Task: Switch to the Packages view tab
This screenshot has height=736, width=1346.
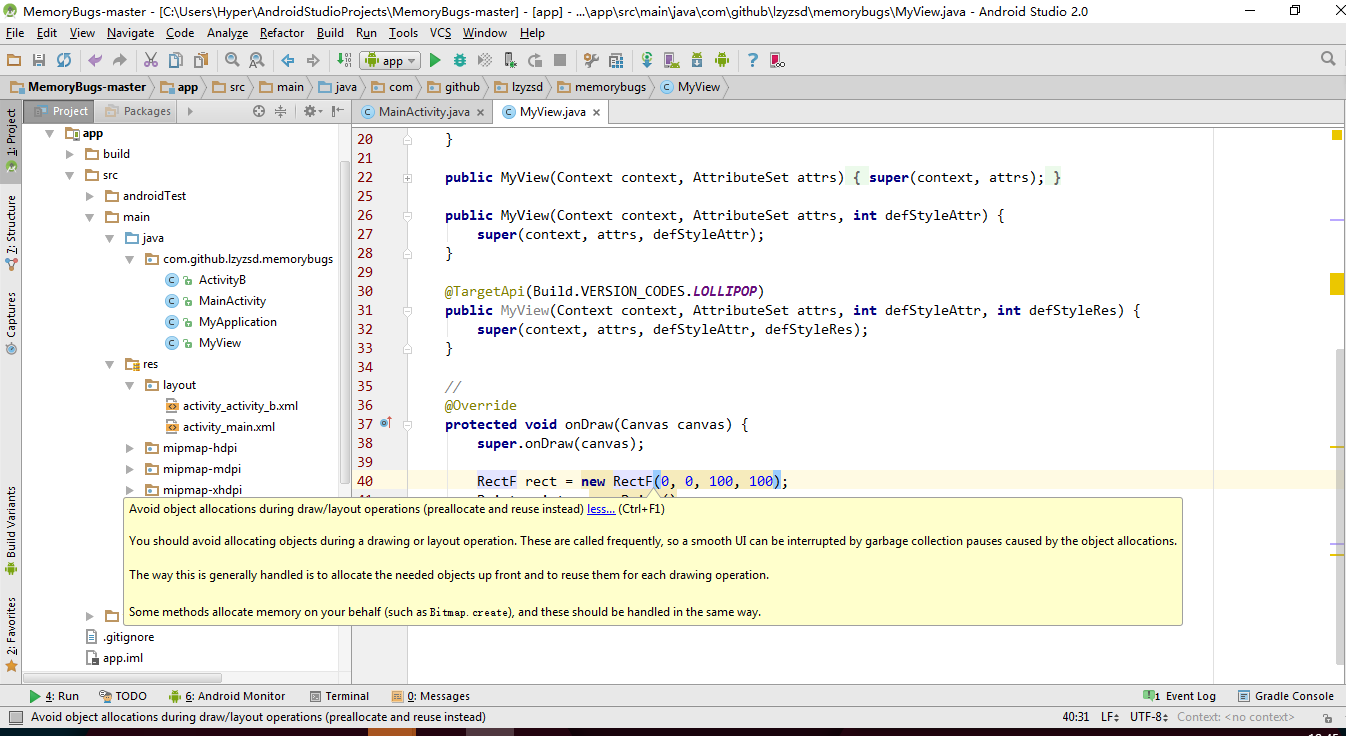Action: 137,111
